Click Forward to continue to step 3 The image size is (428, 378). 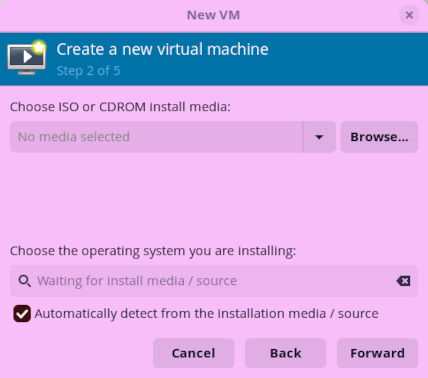[x=377, y=353]
